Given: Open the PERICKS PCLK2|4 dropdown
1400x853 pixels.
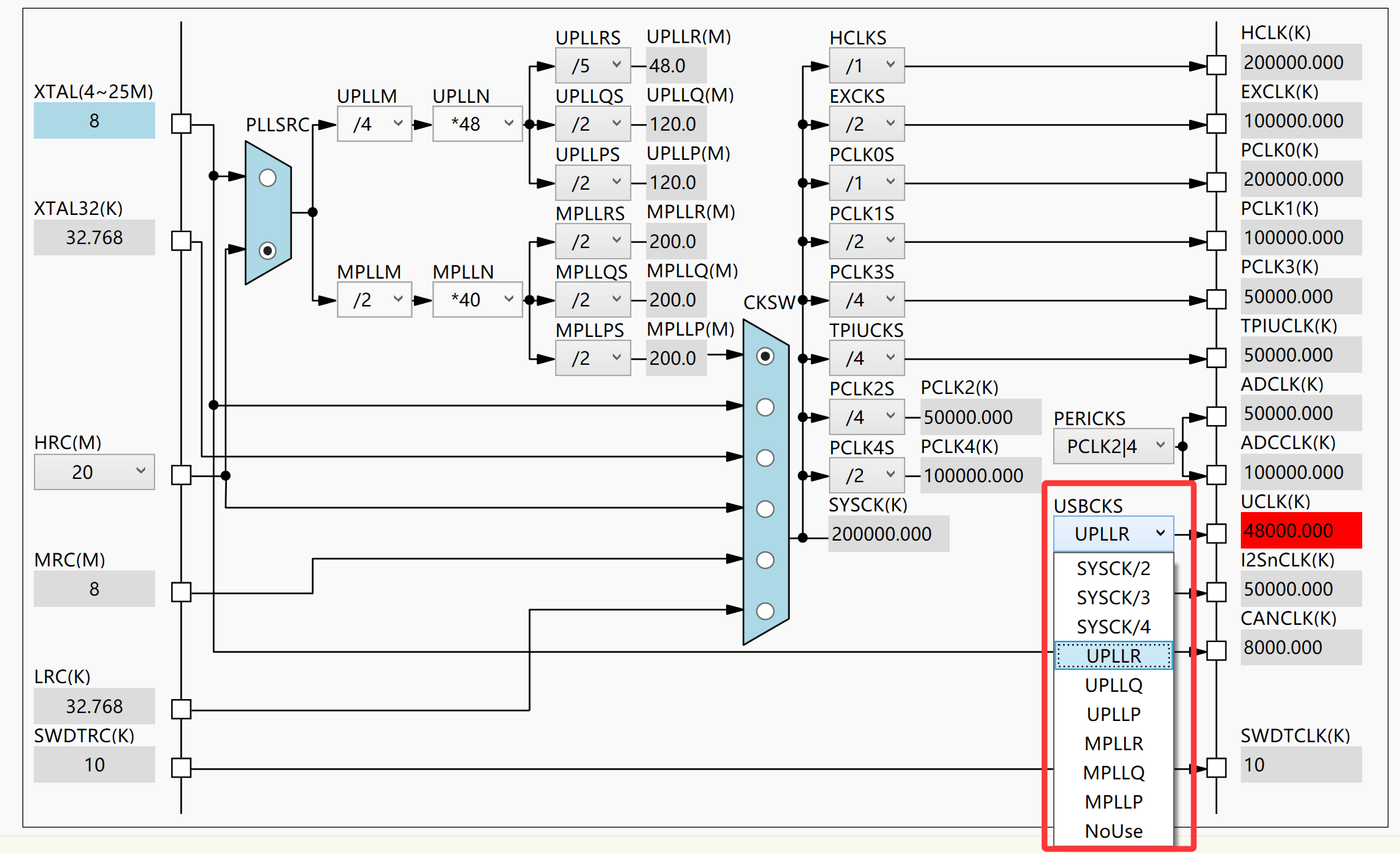Looking at the screenshot, I should click(1113, 446).
